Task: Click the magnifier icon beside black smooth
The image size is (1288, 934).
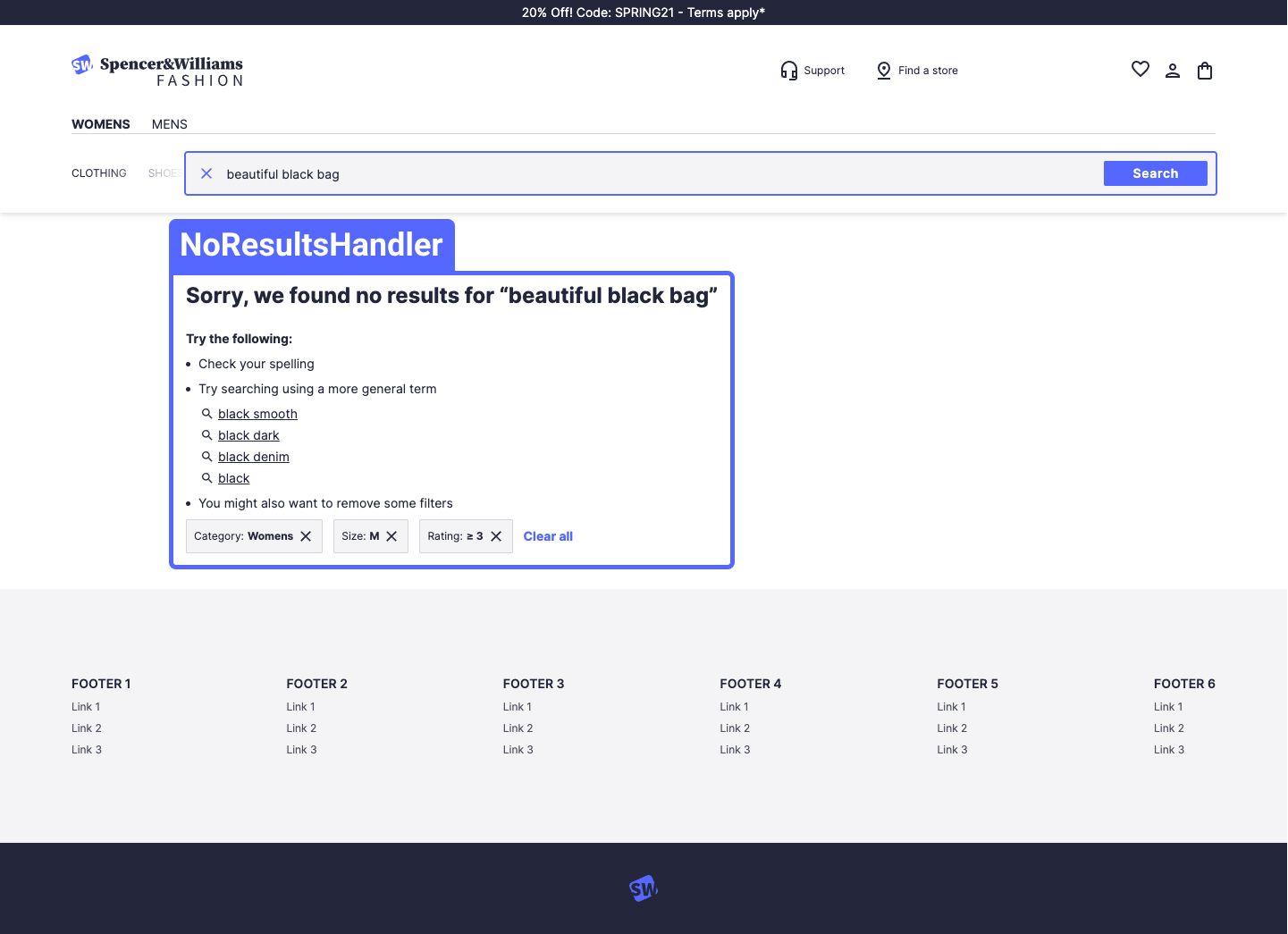Action: coord(207,414)
